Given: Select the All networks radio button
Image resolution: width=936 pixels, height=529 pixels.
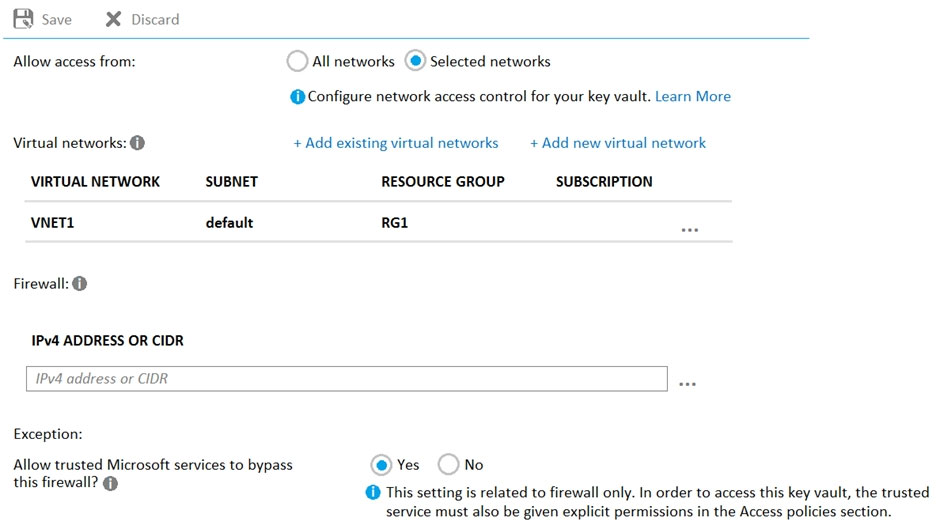Looking at the screenshot, I should coord(297,62).
